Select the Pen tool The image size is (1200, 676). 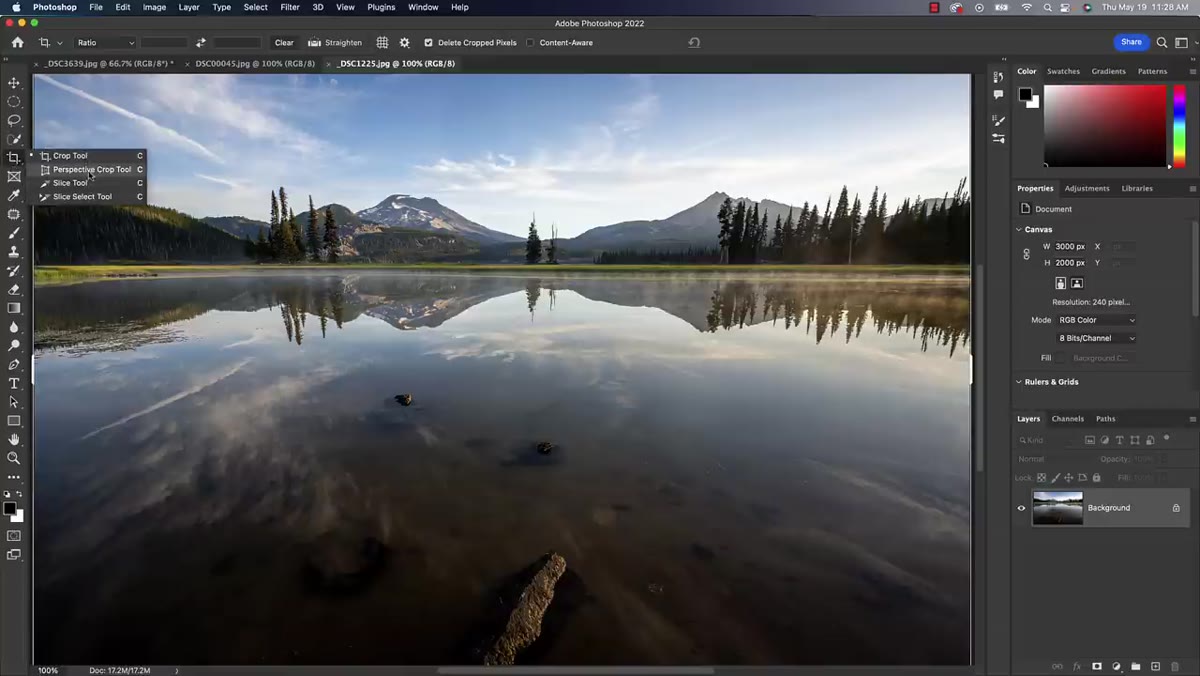point(14,365)
